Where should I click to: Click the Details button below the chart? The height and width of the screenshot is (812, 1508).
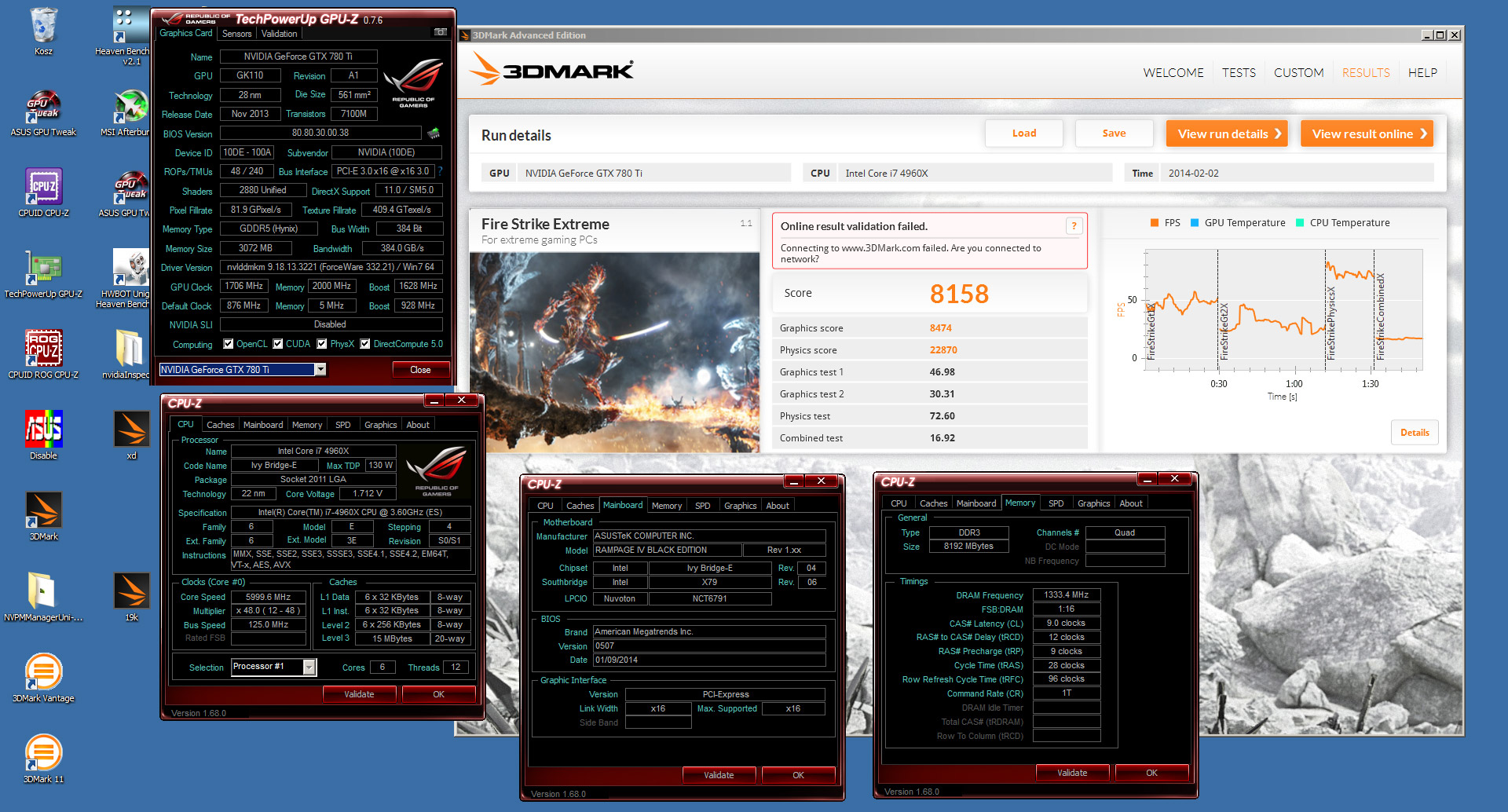[x=1415, y=433]
